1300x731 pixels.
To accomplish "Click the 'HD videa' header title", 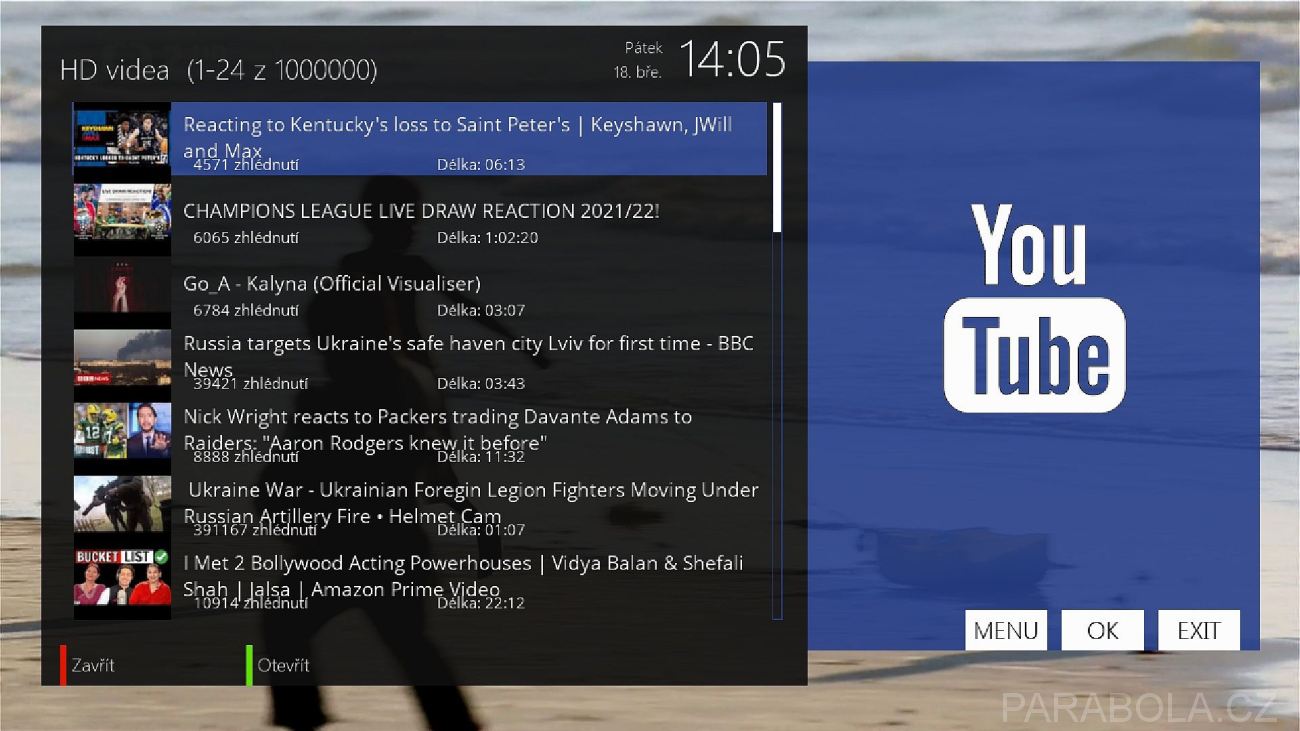I will [x=115, y=71].
